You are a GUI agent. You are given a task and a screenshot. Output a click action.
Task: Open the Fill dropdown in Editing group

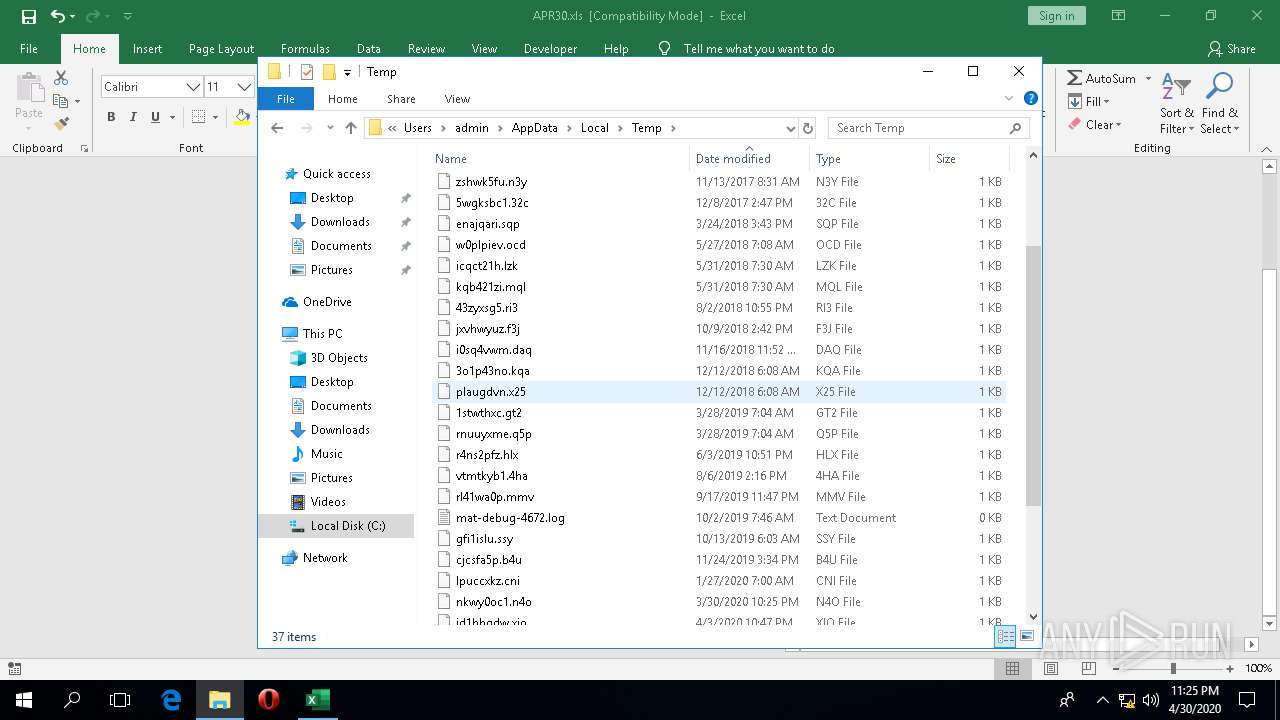point(1089,101)
